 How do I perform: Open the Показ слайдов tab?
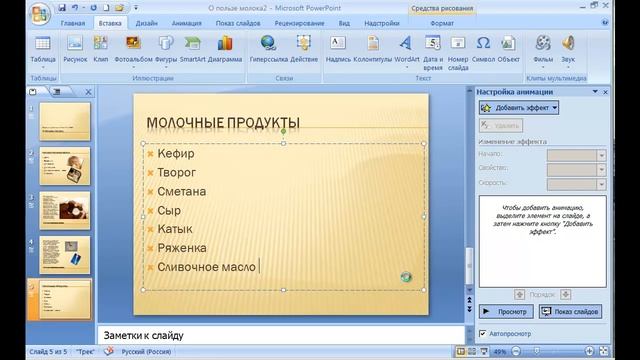238,23
